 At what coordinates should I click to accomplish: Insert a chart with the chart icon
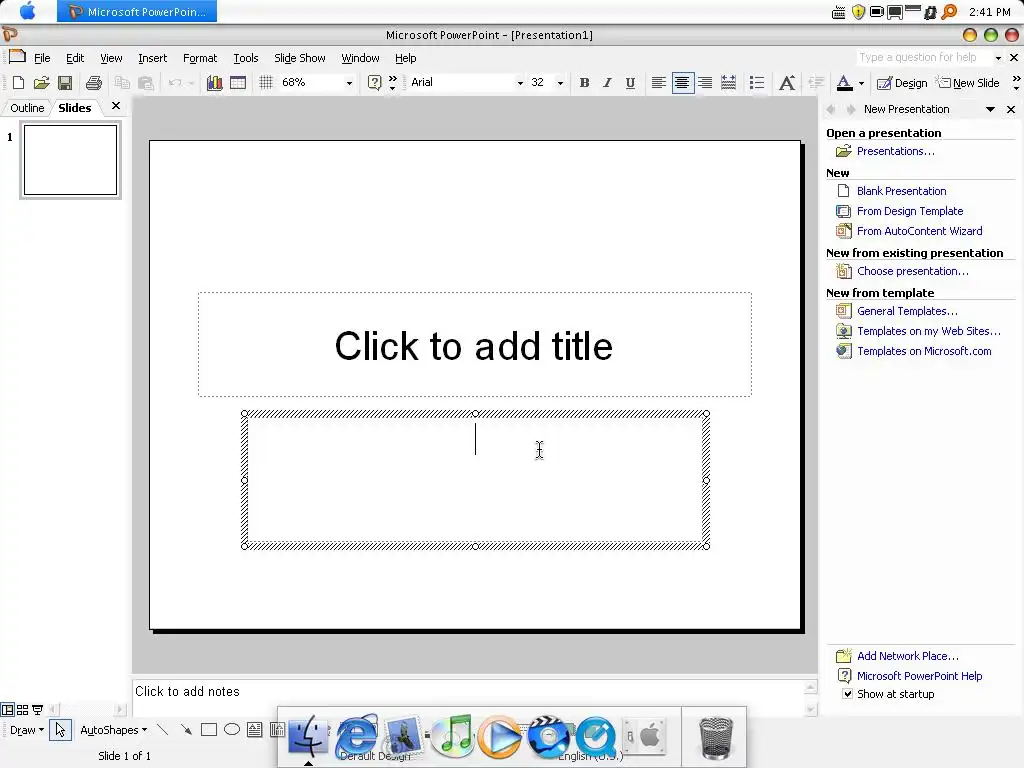(x=214, y=83)
